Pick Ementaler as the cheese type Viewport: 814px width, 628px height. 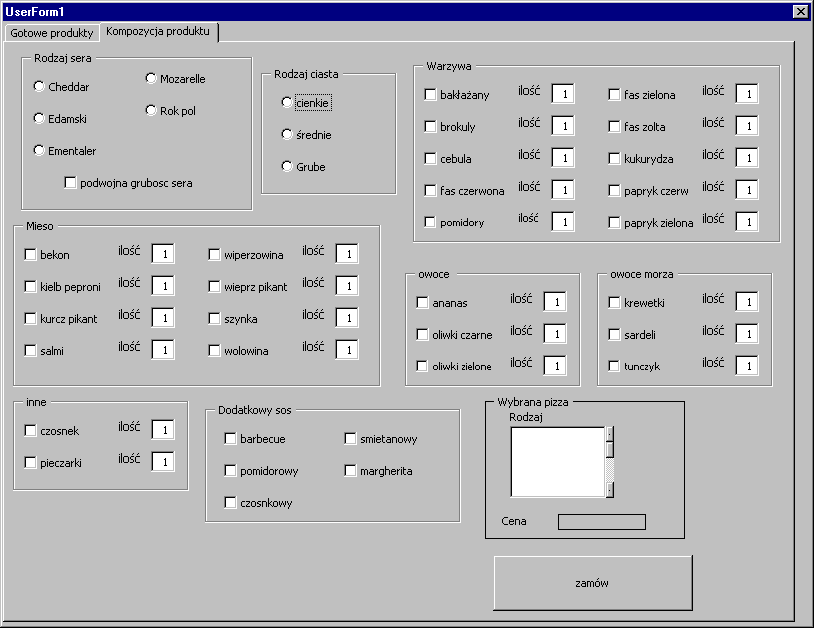point(39,151)
